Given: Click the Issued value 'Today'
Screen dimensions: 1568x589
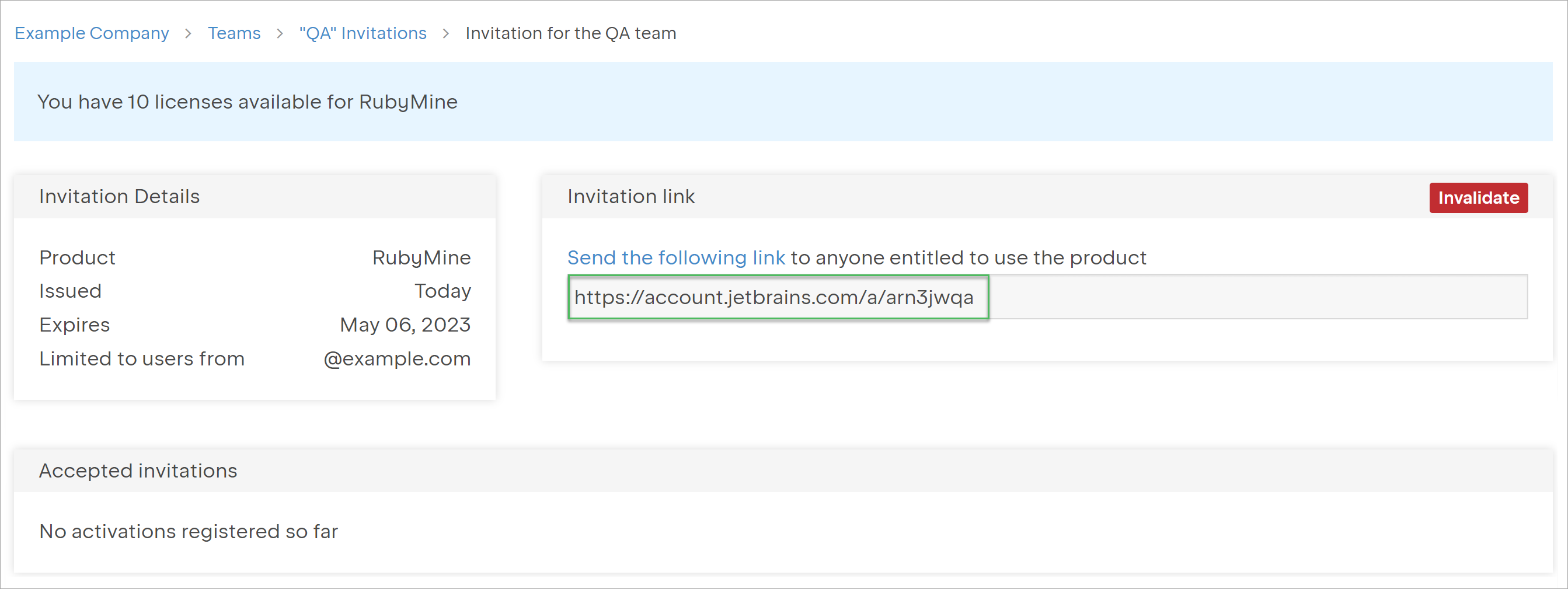Looking at the screenshot, I should pyautogui.click(x=442, y=291).
